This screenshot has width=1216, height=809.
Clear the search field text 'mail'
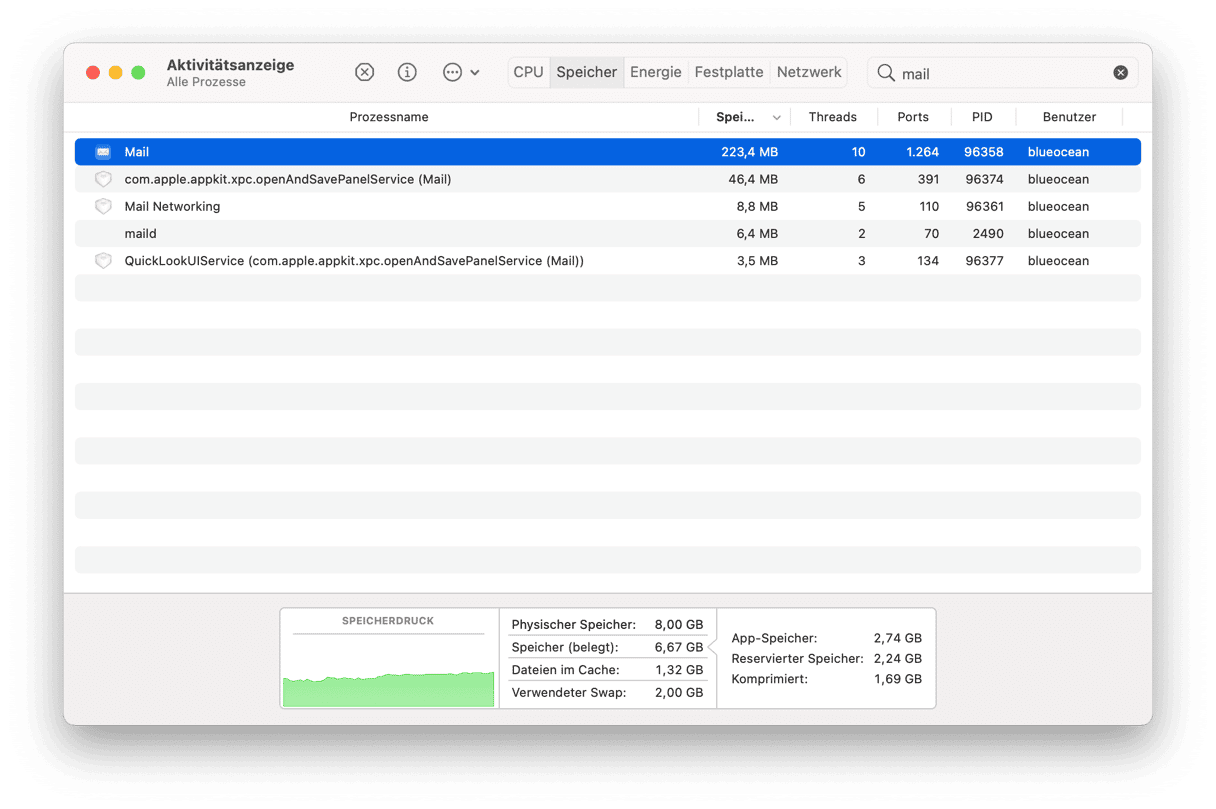point(1121,73)
